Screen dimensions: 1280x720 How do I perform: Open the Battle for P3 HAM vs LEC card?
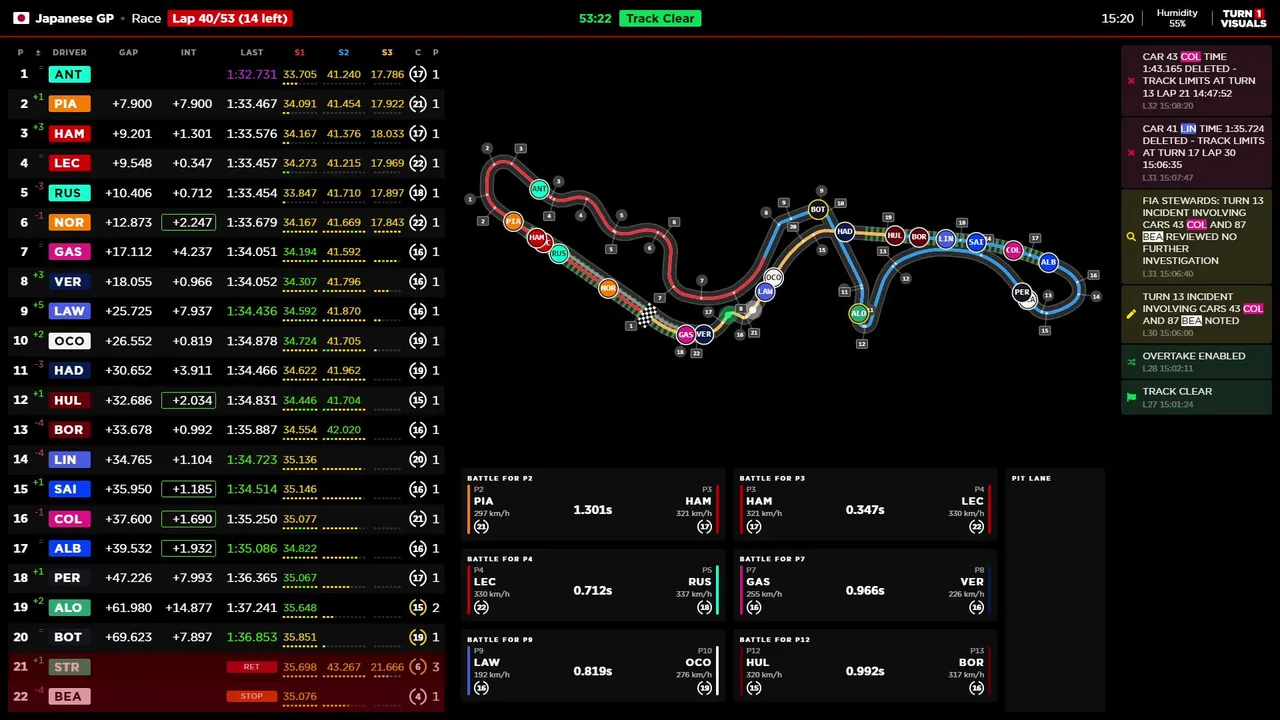coord(865,505)
